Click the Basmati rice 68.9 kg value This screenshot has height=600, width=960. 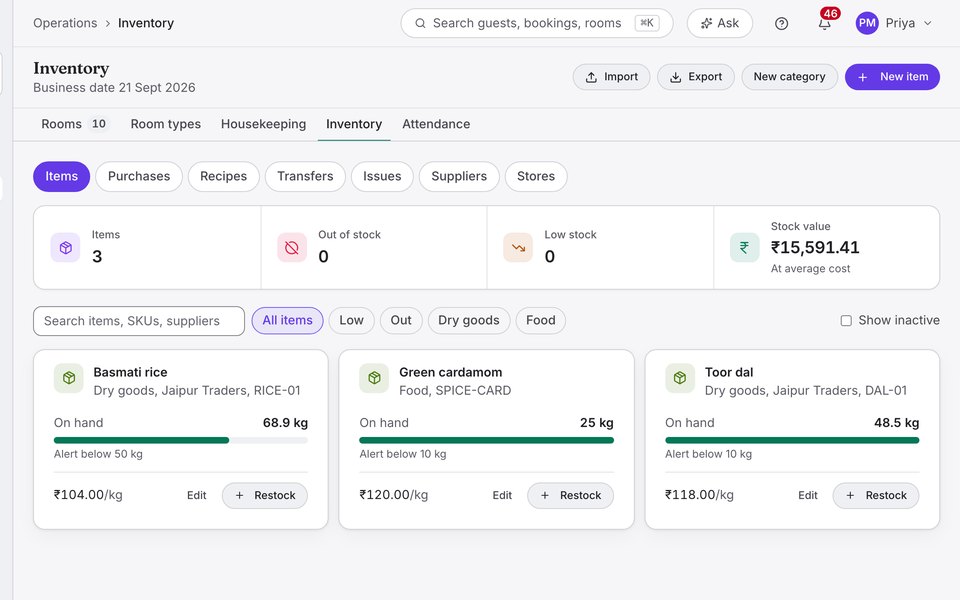[285, 423]
